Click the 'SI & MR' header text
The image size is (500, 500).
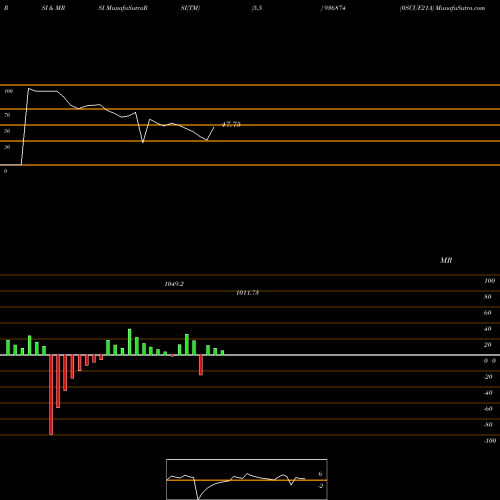click(53, 8)
